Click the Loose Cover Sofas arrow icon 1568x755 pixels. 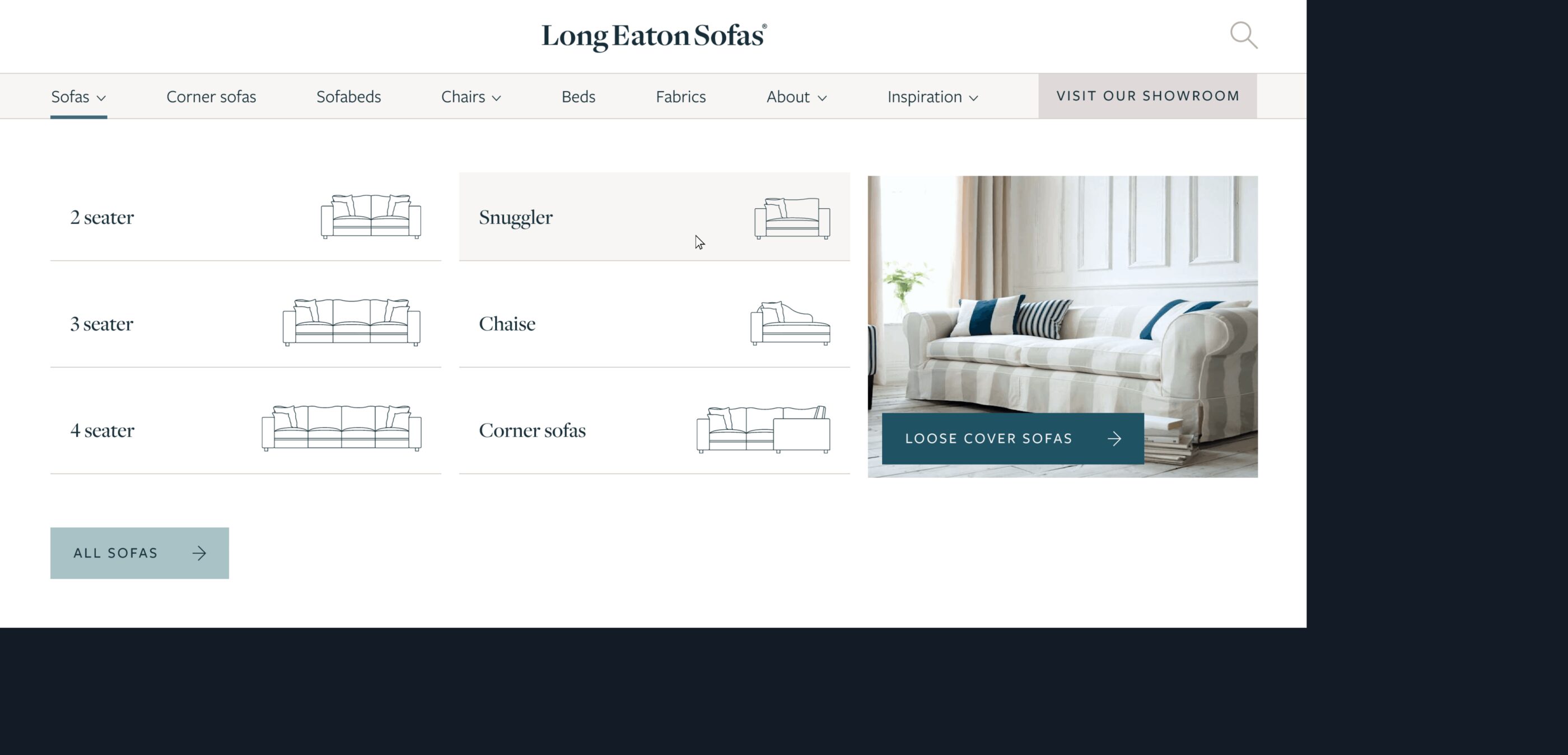[x=1116, y=437]
